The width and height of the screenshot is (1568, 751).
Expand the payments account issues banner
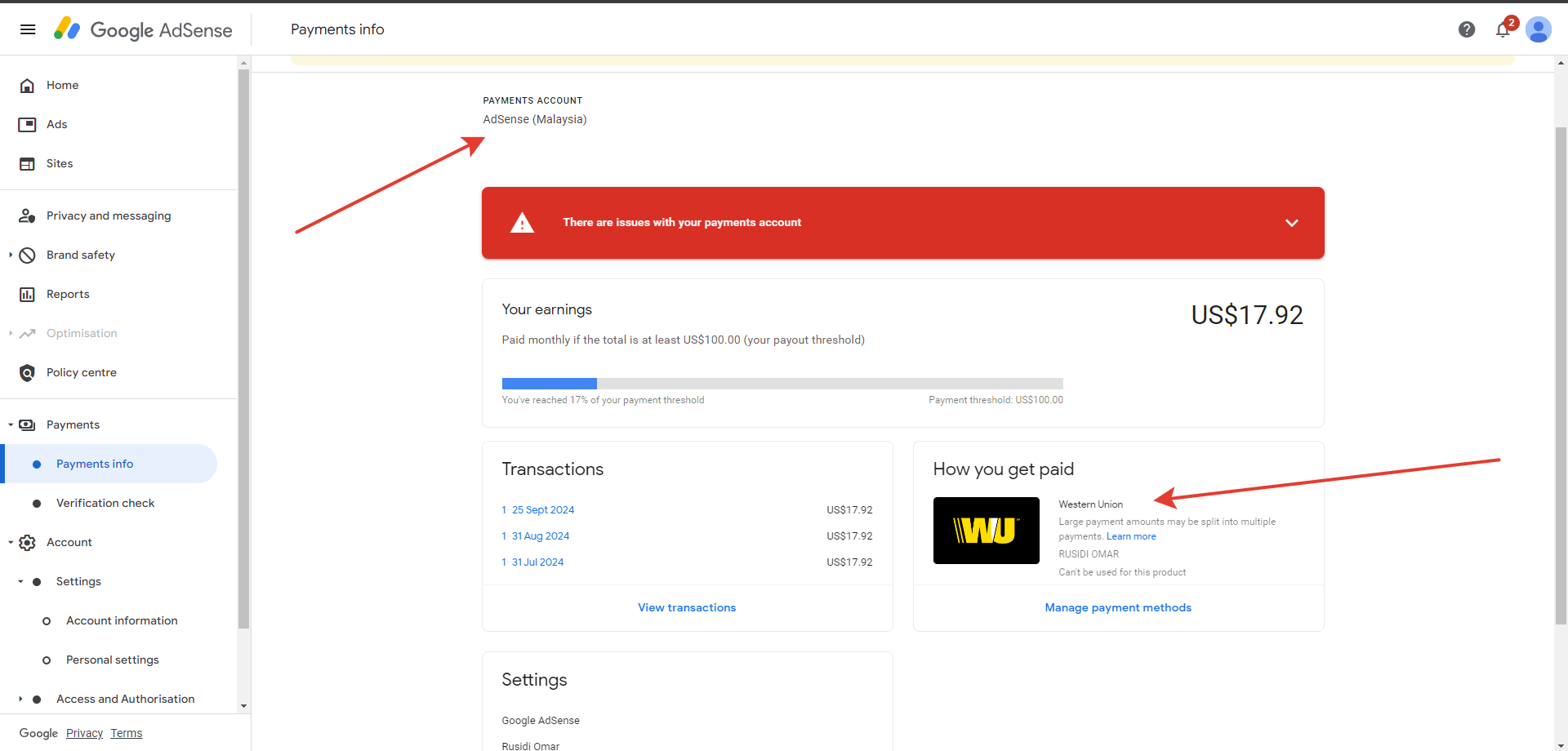tap(1292, 223)
